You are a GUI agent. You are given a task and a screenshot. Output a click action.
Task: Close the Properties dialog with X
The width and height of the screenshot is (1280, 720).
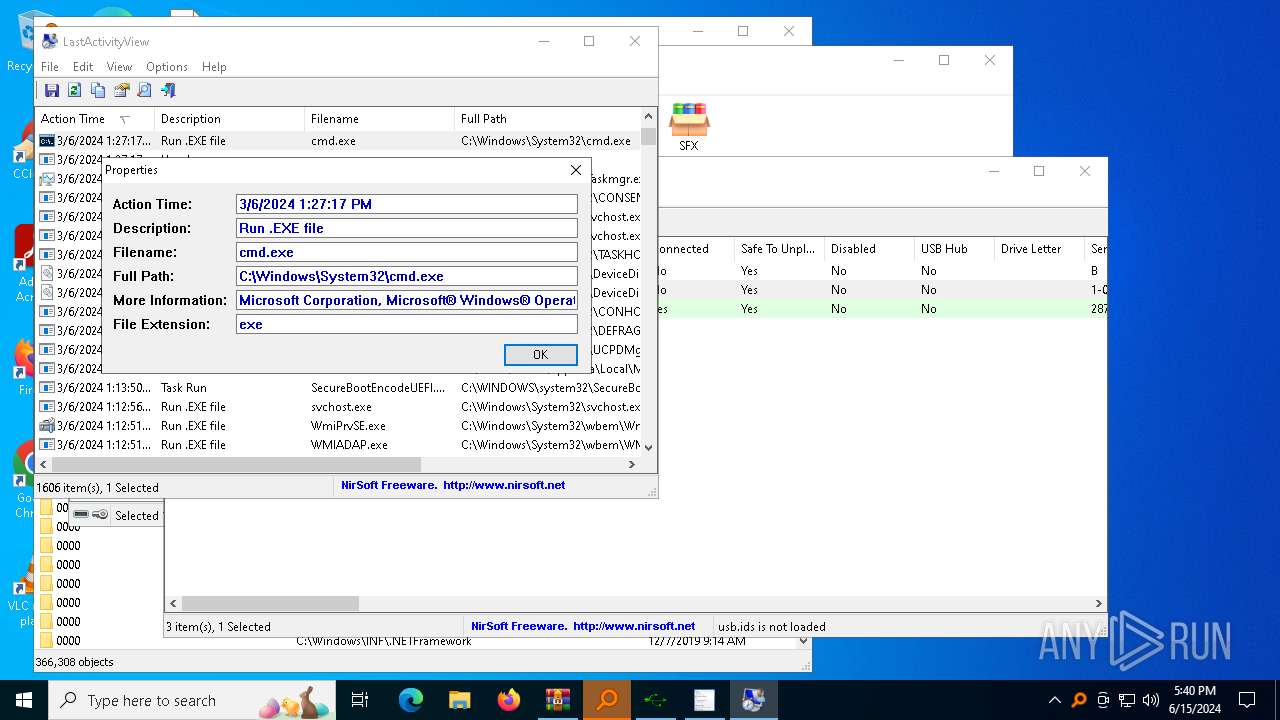point(575,170)
